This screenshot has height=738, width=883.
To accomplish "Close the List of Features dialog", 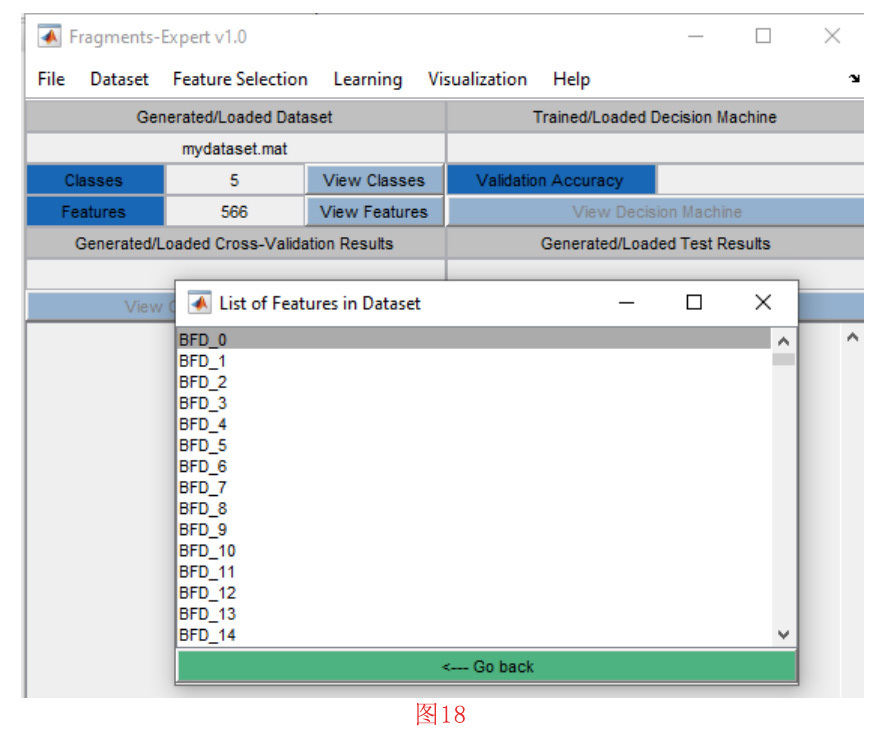I will tap(762, 303).
